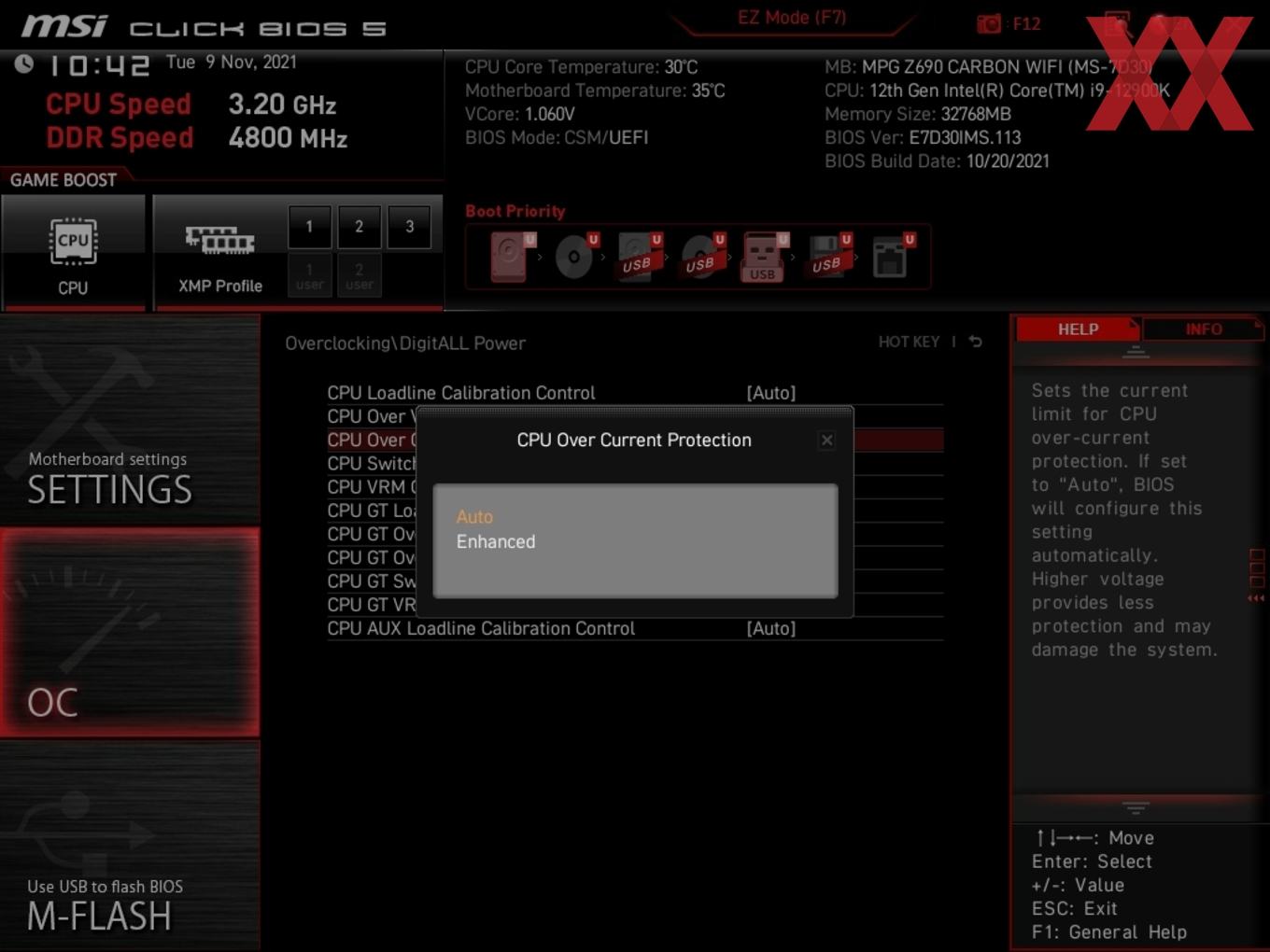The image size is (1270, 952).
Task: Switch to EZ Mode (F7)
Action: tap(792, 17)
